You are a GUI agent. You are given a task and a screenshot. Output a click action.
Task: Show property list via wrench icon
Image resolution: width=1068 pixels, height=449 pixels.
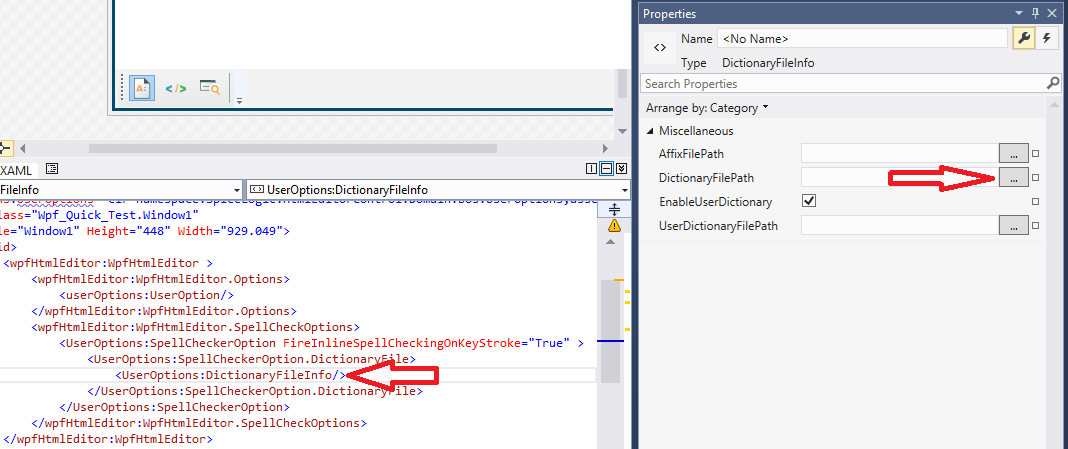[1024, 39]
